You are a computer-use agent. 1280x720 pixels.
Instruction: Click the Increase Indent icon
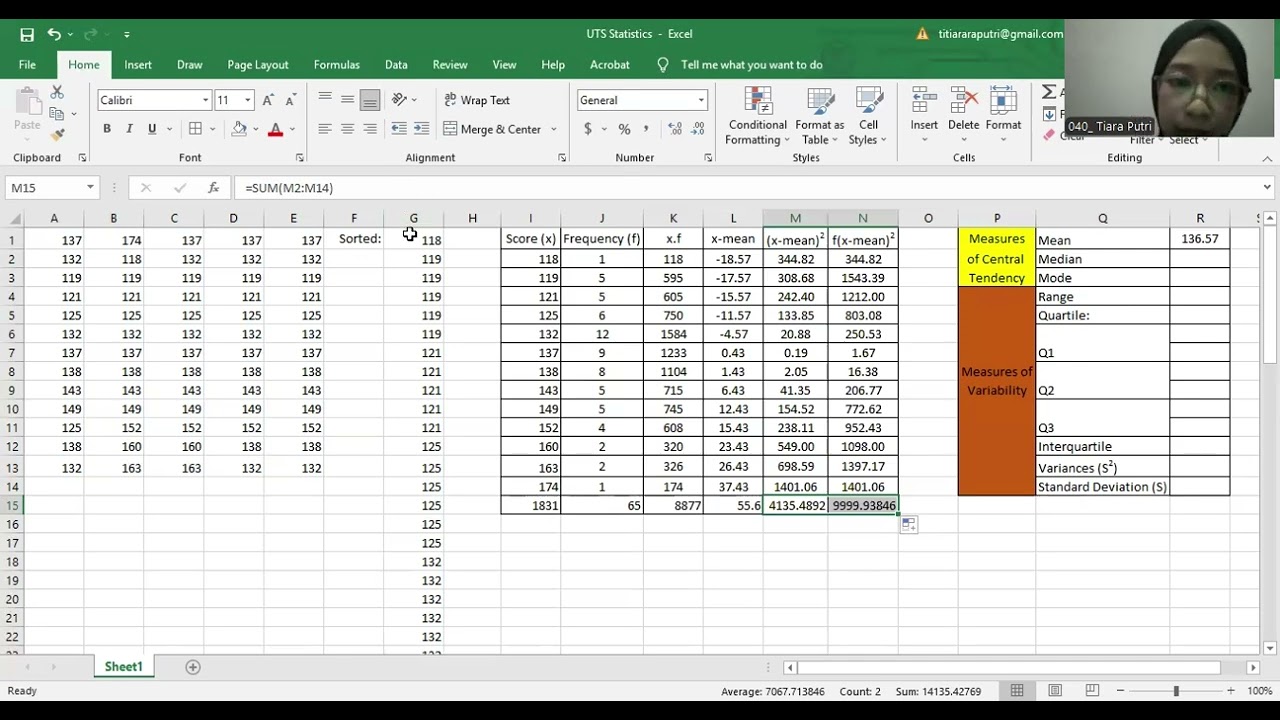[421, 129]
